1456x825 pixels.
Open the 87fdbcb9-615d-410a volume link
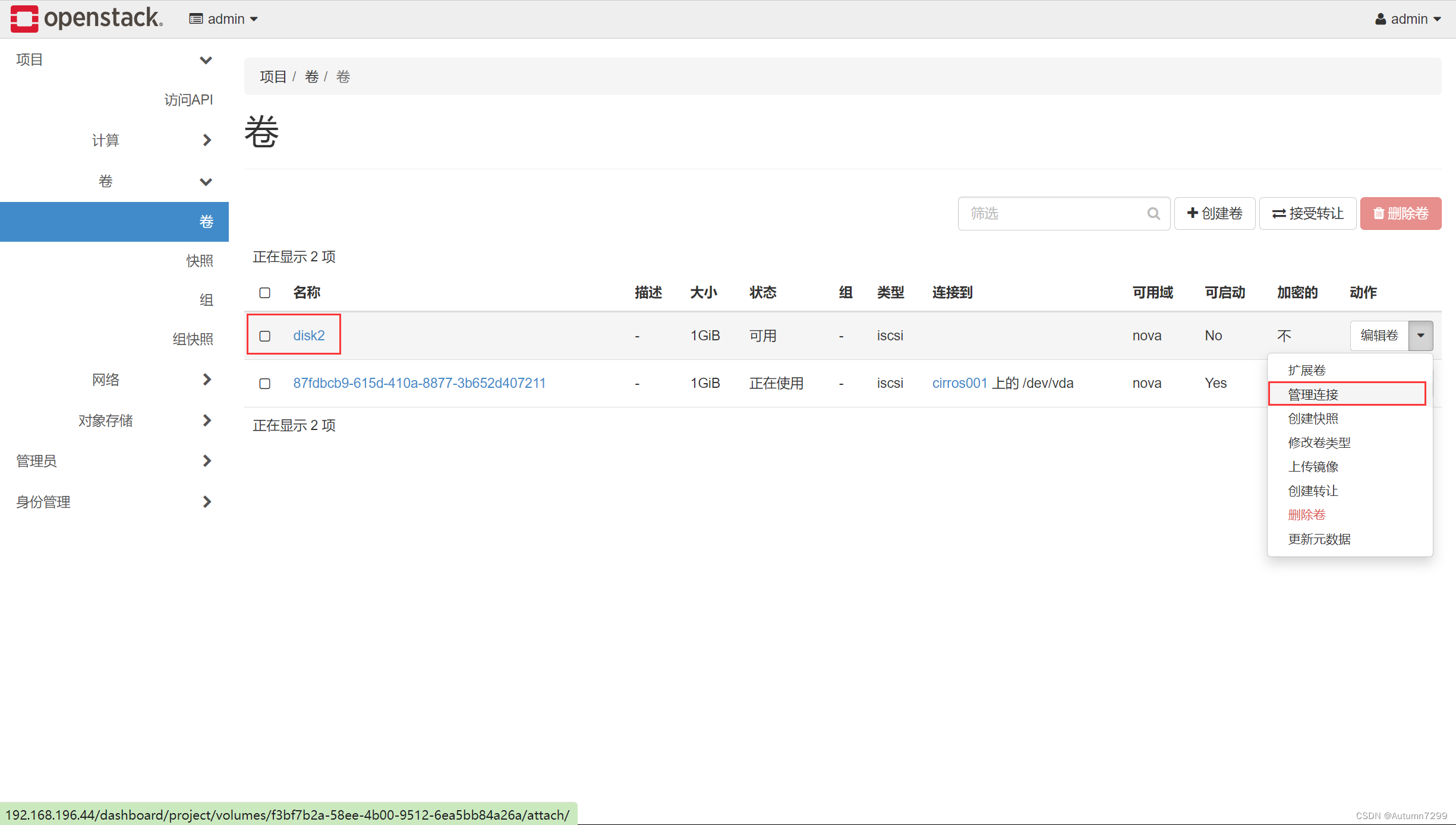(419, 383)
